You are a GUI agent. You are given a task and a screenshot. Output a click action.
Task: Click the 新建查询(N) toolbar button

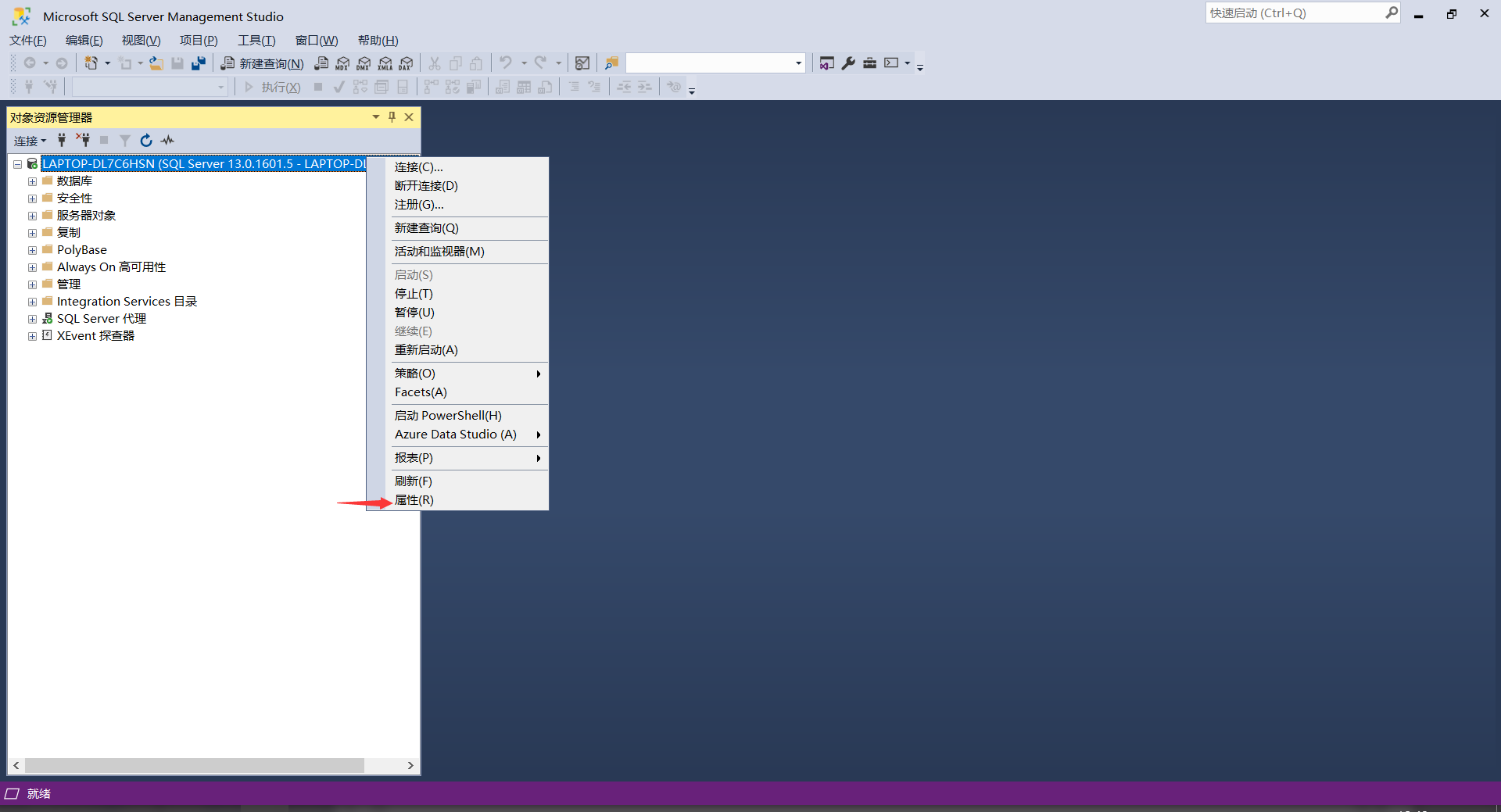tap(262, 63)
